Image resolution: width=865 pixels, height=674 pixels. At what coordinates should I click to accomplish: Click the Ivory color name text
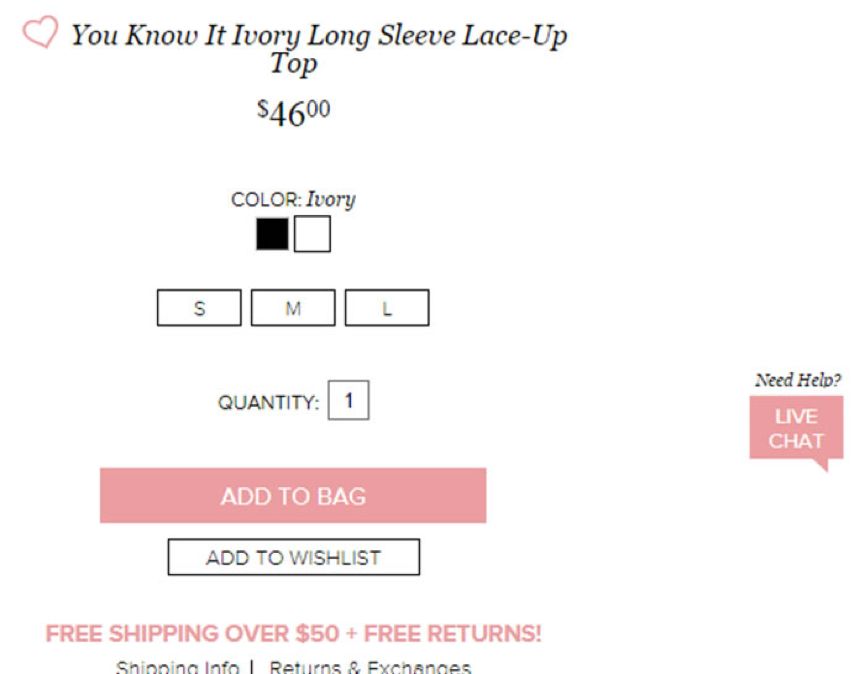[331, 199]
